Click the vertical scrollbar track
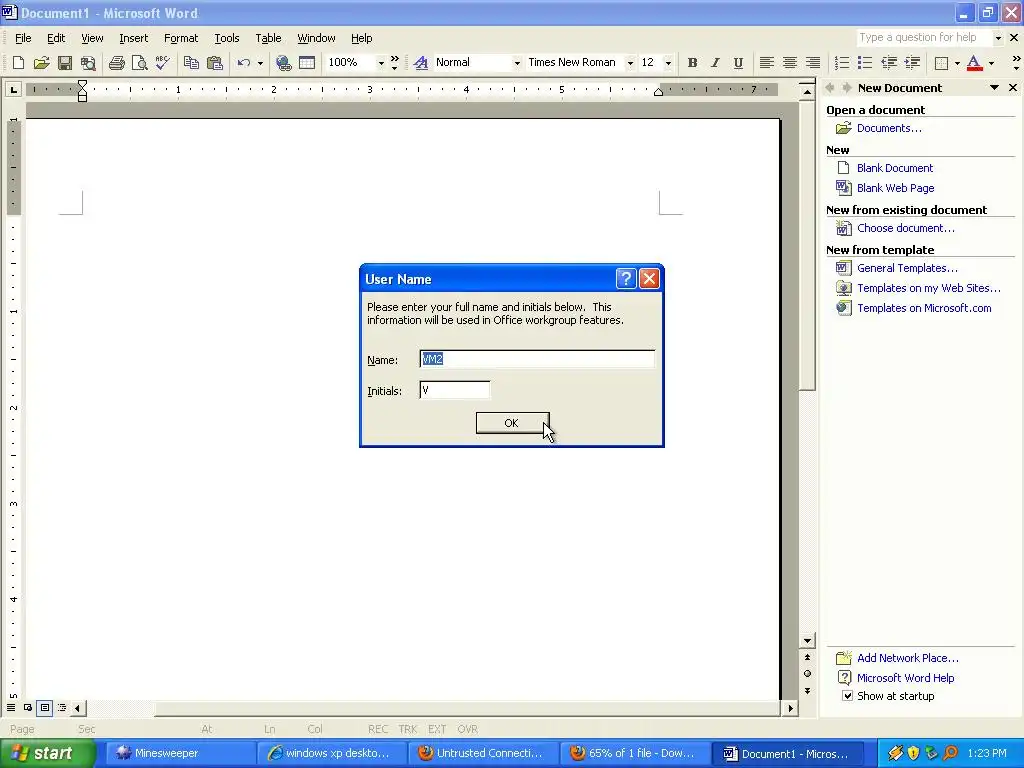This screenshot has height=768, width=1024. [x=807, y=509]
